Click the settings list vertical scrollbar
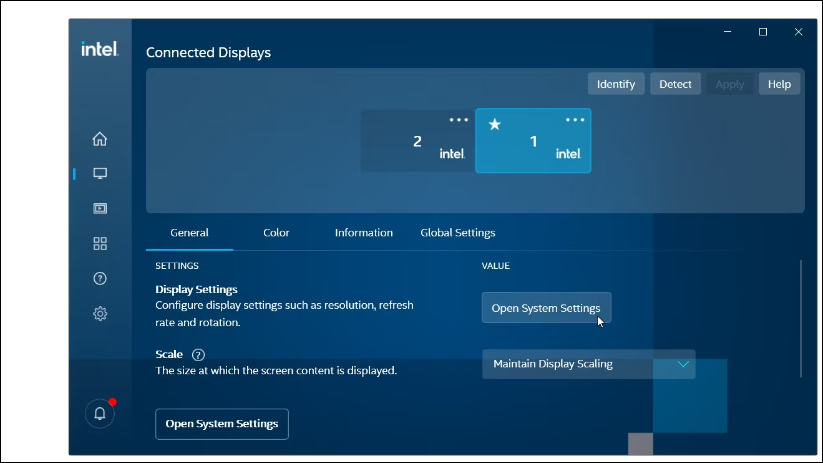This screenshot has width=823, height=463. coord(801,318)
